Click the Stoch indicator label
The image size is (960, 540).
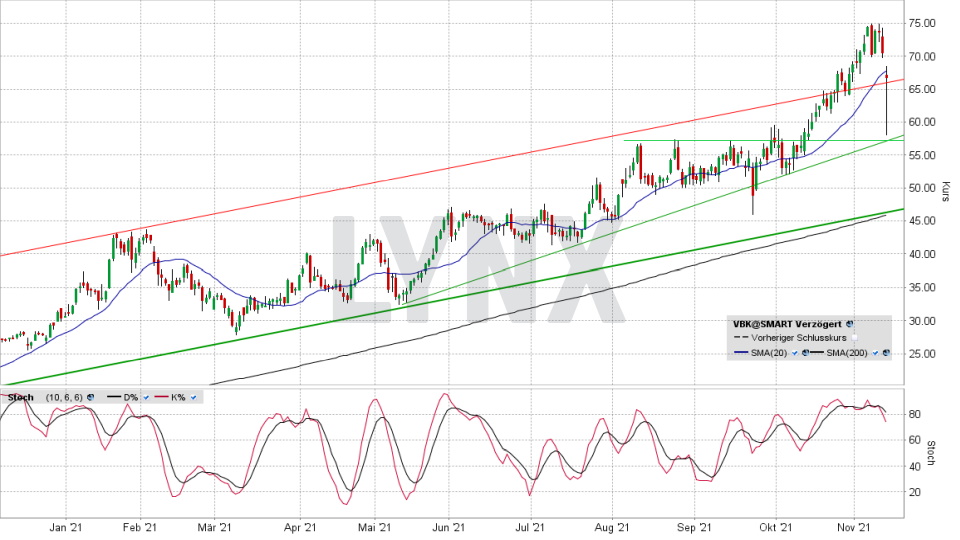20,397
